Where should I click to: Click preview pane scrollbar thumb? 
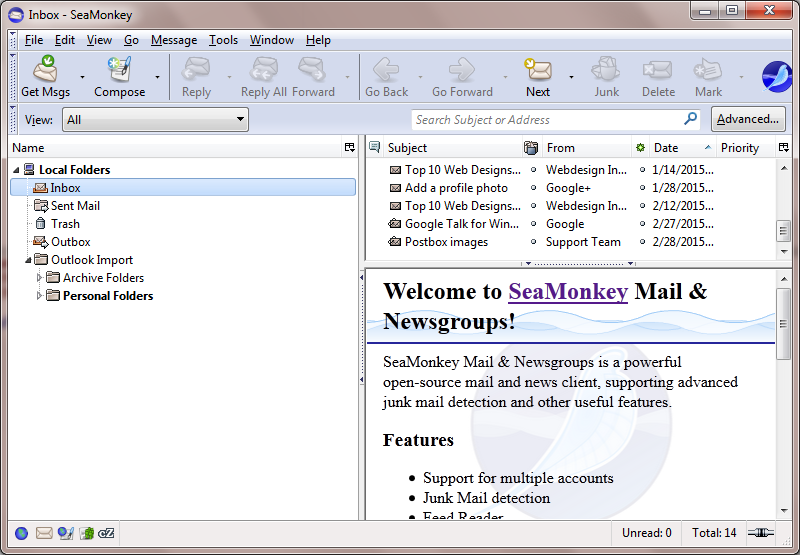point(783,324)
